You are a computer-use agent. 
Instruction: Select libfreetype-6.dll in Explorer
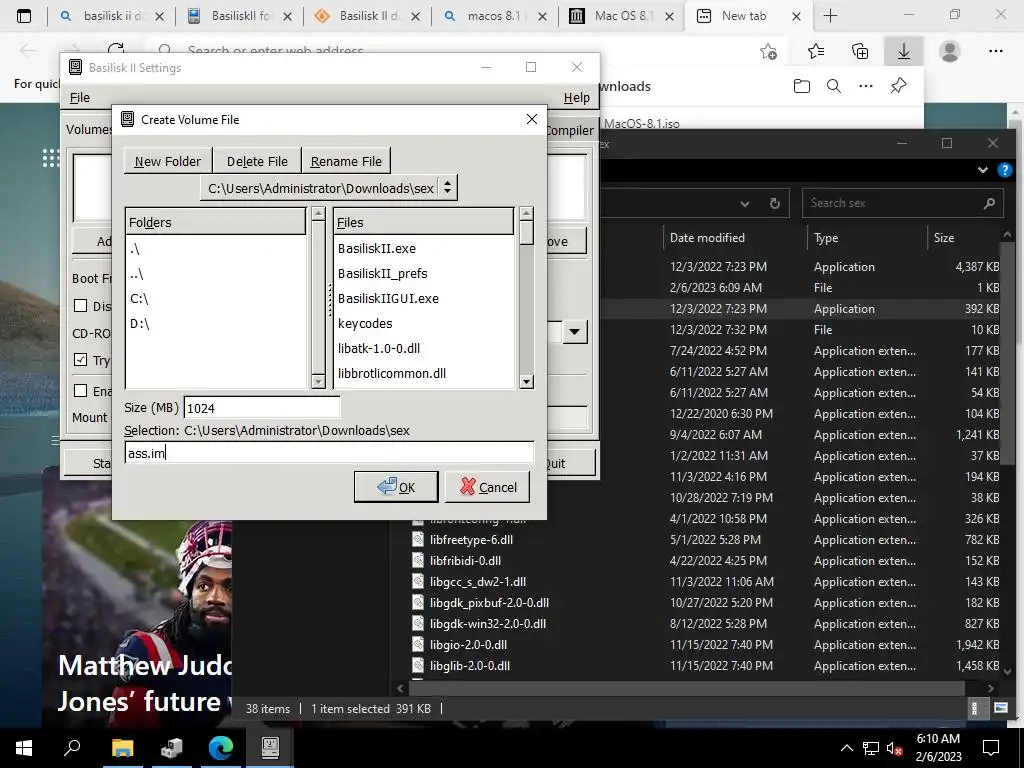point(471,539)
